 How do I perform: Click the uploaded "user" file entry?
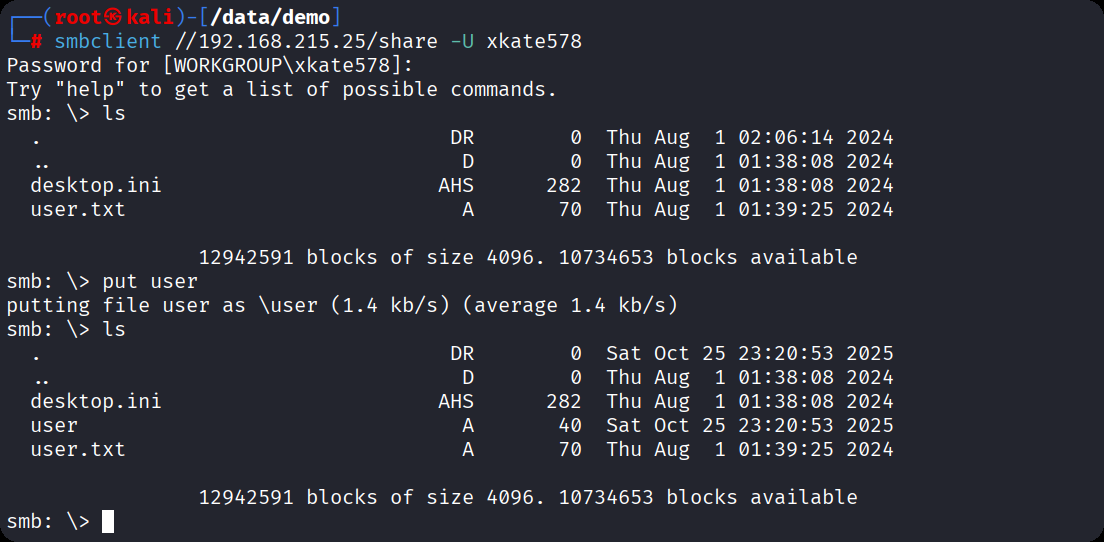54,425
